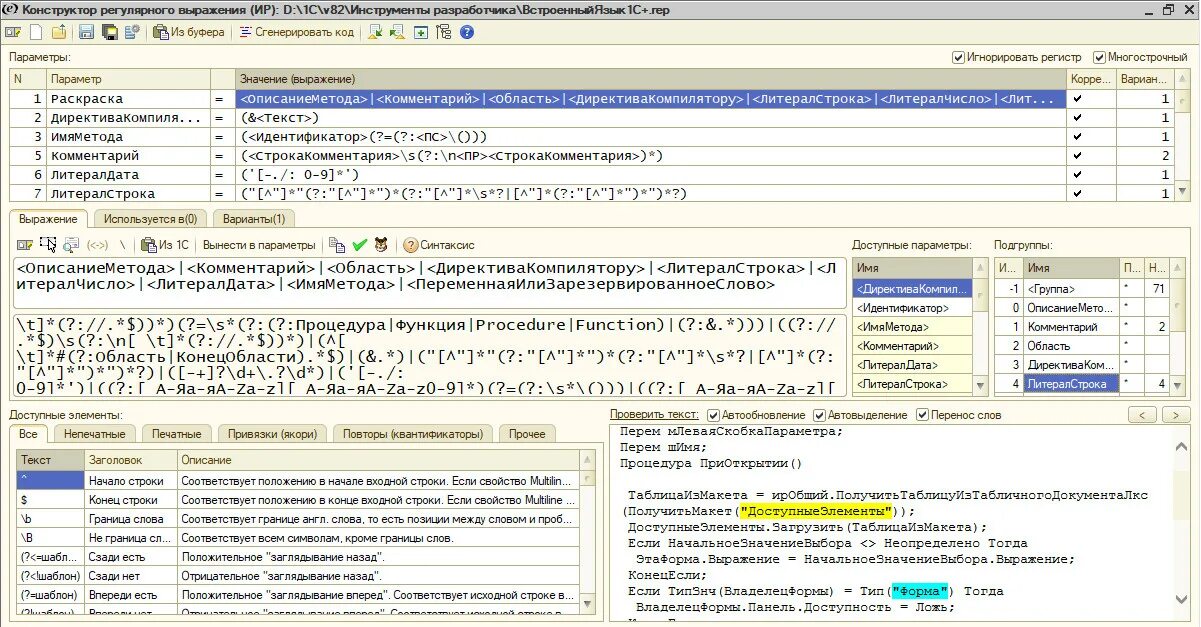Toggle "Перенос слов" checkbox
The height and width of the screenshot is (627, 1201).
click(923, 415)
